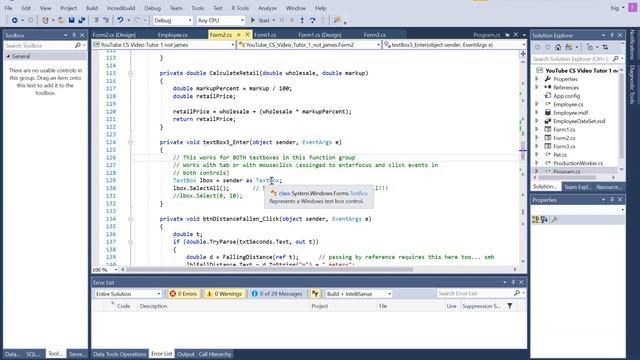Click the editor split window handle icon
Screen dimensions: 640x360
(x=523, y=53)
